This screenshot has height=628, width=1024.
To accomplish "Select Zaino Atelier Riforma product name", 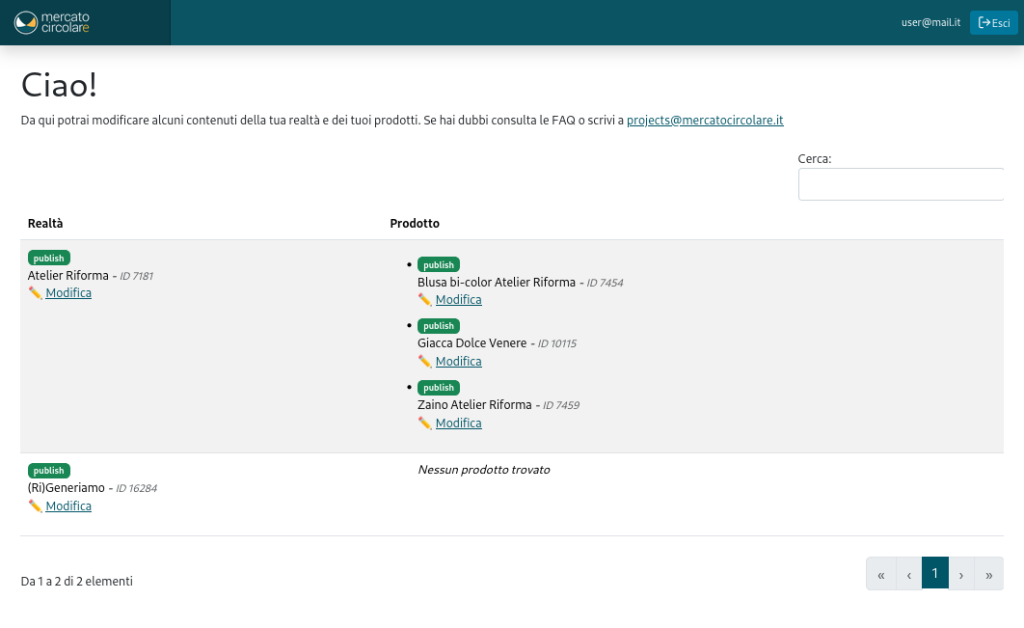I will click(474, 405).
